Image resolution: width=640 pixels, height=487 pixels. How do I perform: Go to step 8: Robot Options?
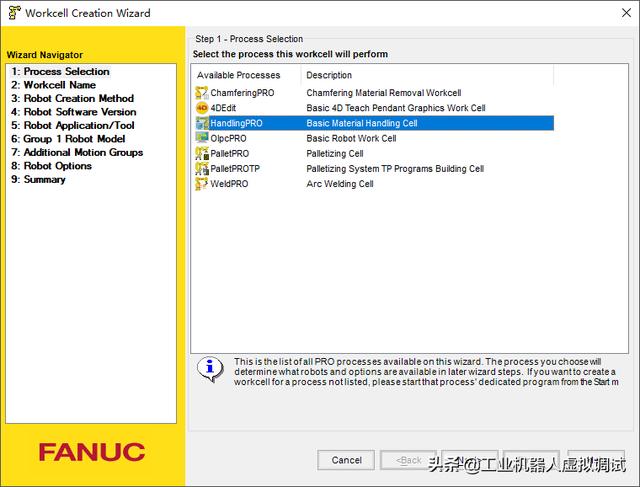(x=51, y=166)
